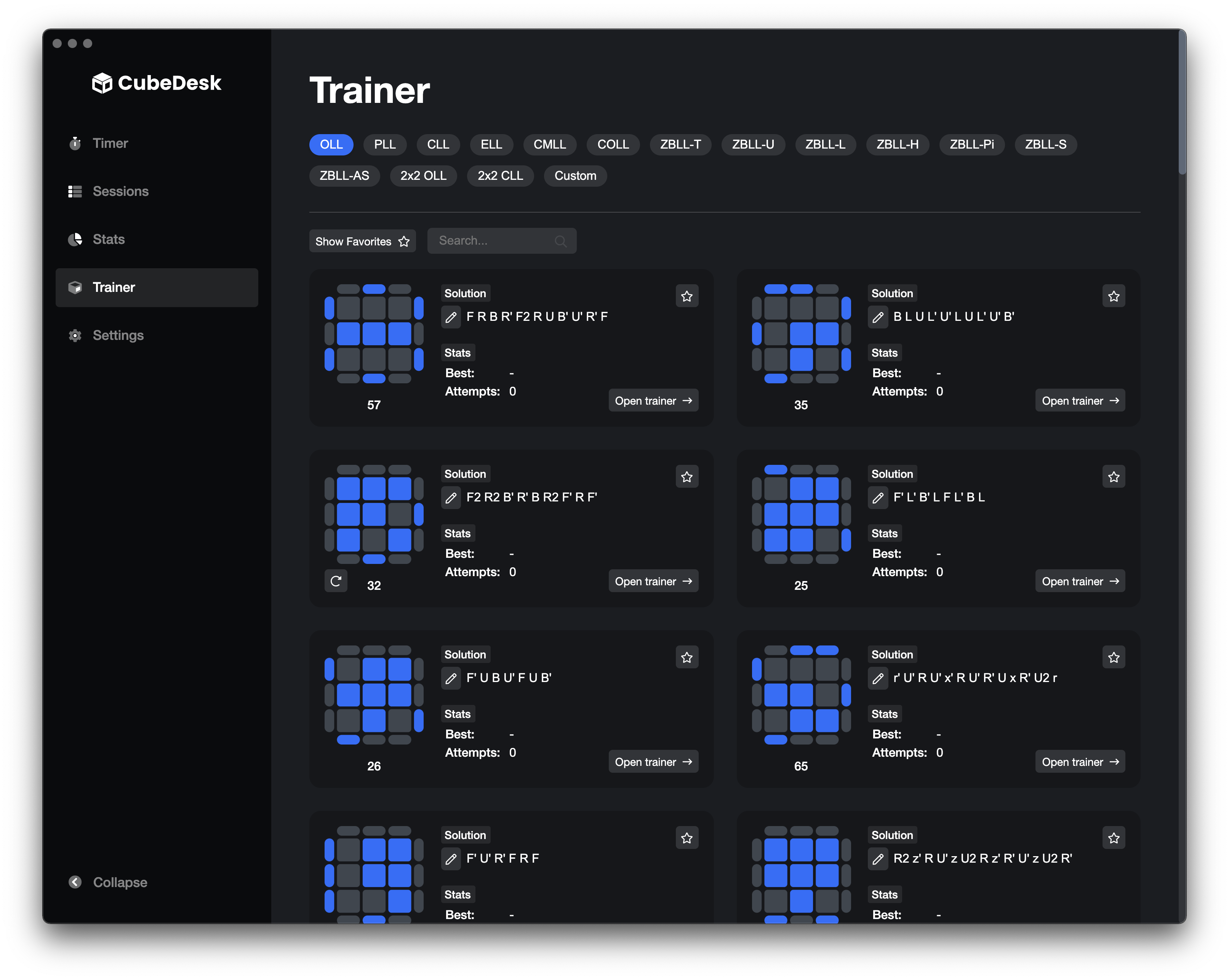Image resolution: width=1229 pixels, height=980 pixels.
Task: Click the CubeDesk cube logo icon
Action: click(x=102, y=83)
